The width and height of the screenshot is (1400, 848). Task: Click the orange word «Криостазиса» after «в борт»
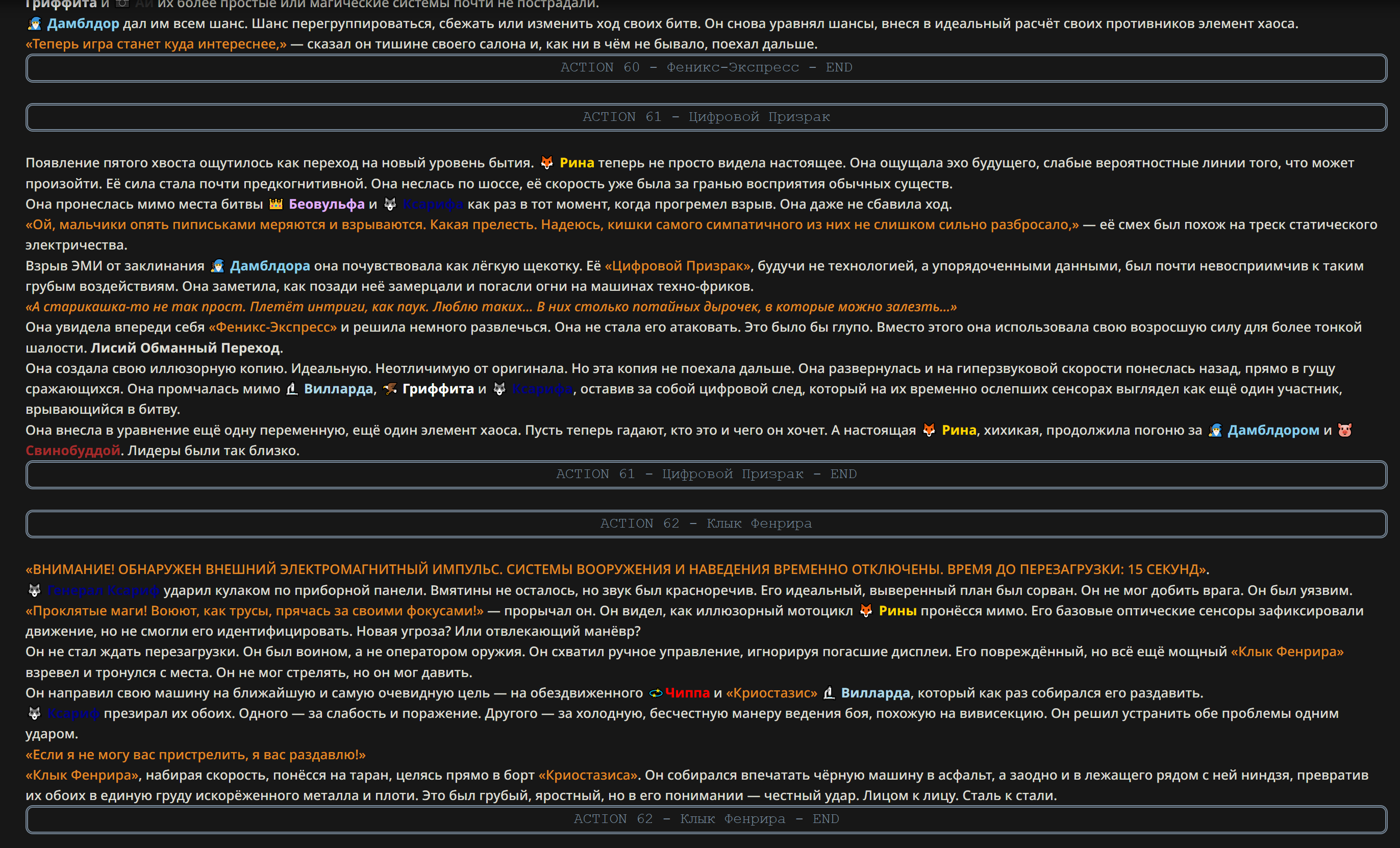point(588,775)
